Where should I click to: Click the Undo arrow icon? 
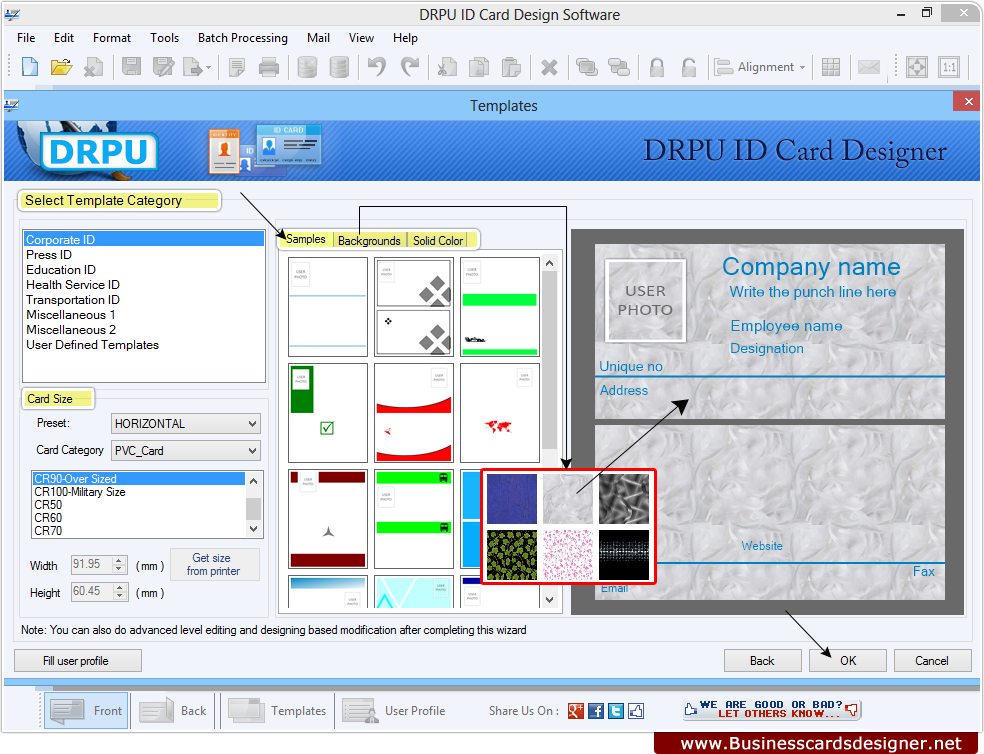click(x=377, y=67)
